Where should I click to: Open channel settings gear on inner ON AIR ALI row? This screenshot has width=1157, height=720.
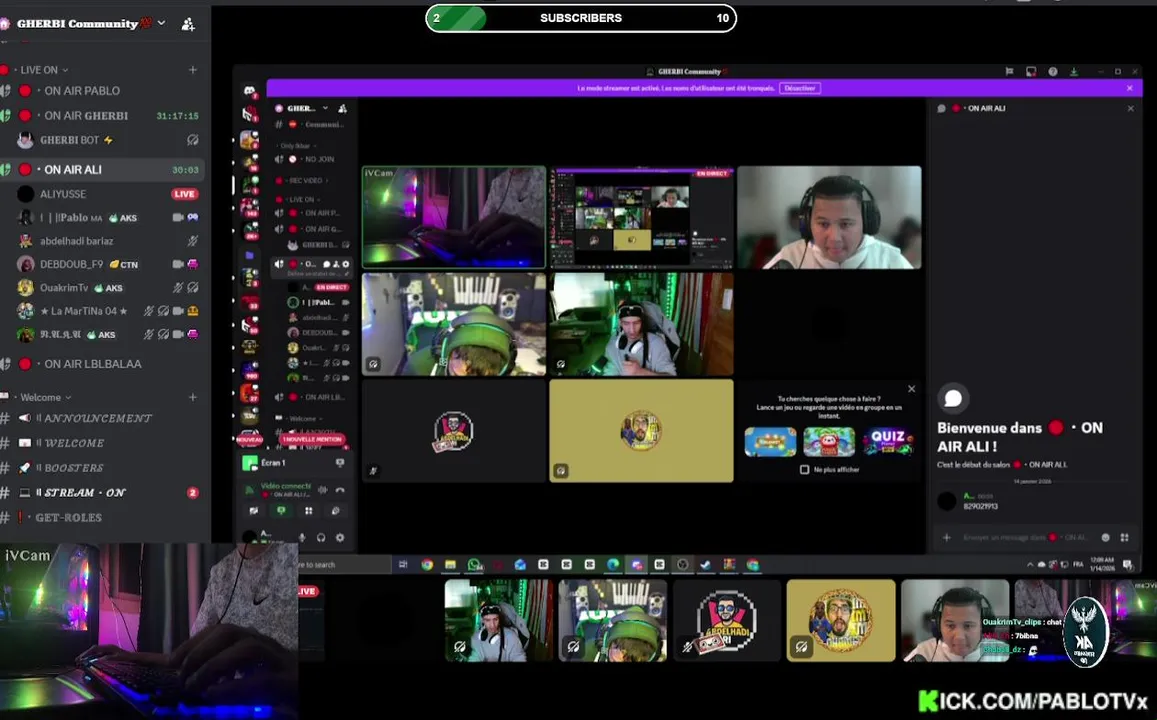tap(345, 263)
